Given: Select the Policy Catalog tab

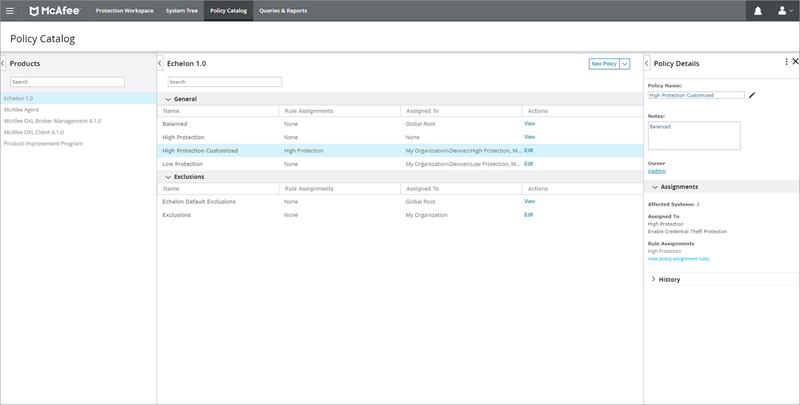Looking at the screenshot, I should pyautogui.click(x=229, y=11).
